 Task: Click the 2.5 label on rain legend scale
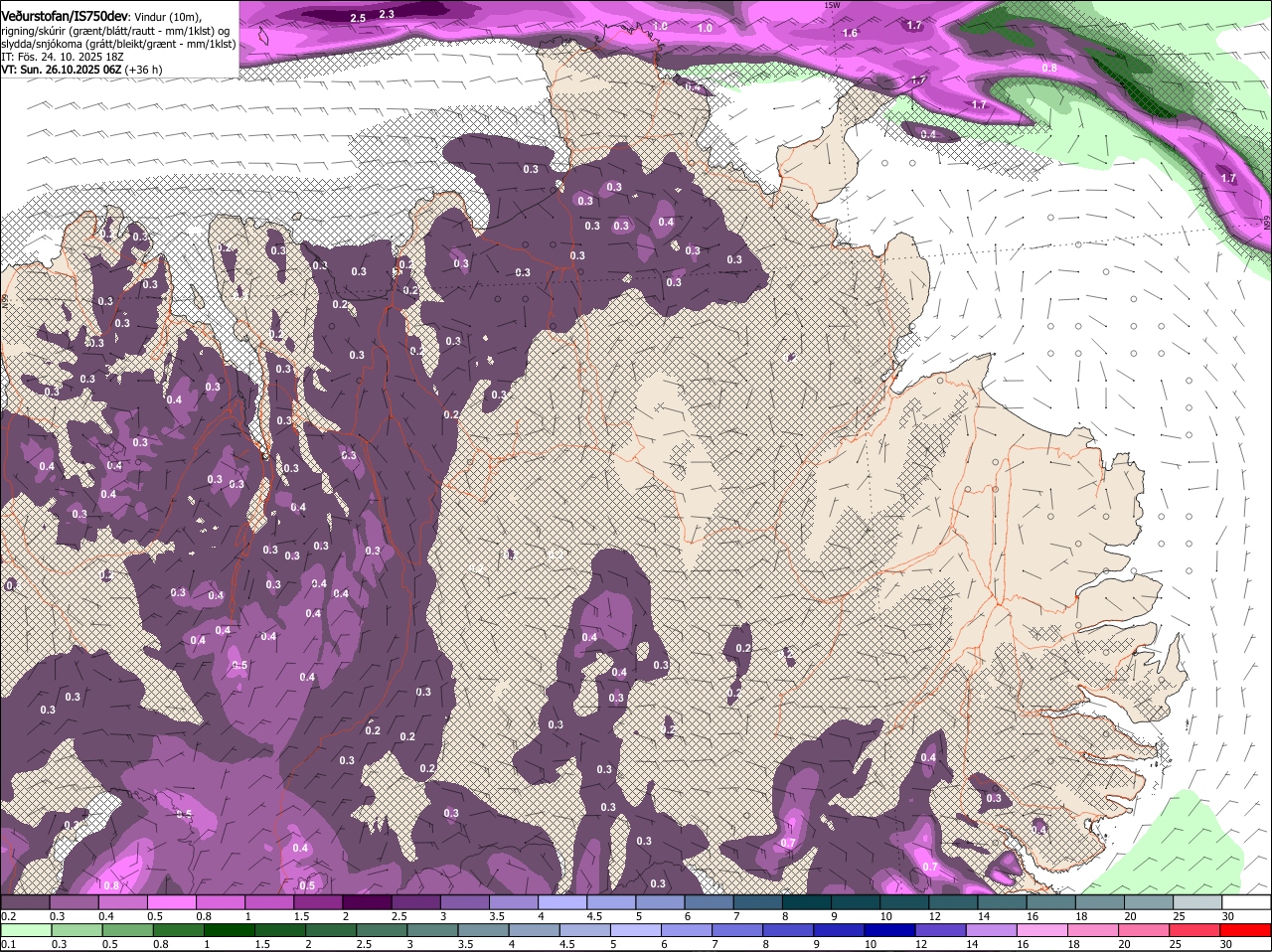coord(364,944)
